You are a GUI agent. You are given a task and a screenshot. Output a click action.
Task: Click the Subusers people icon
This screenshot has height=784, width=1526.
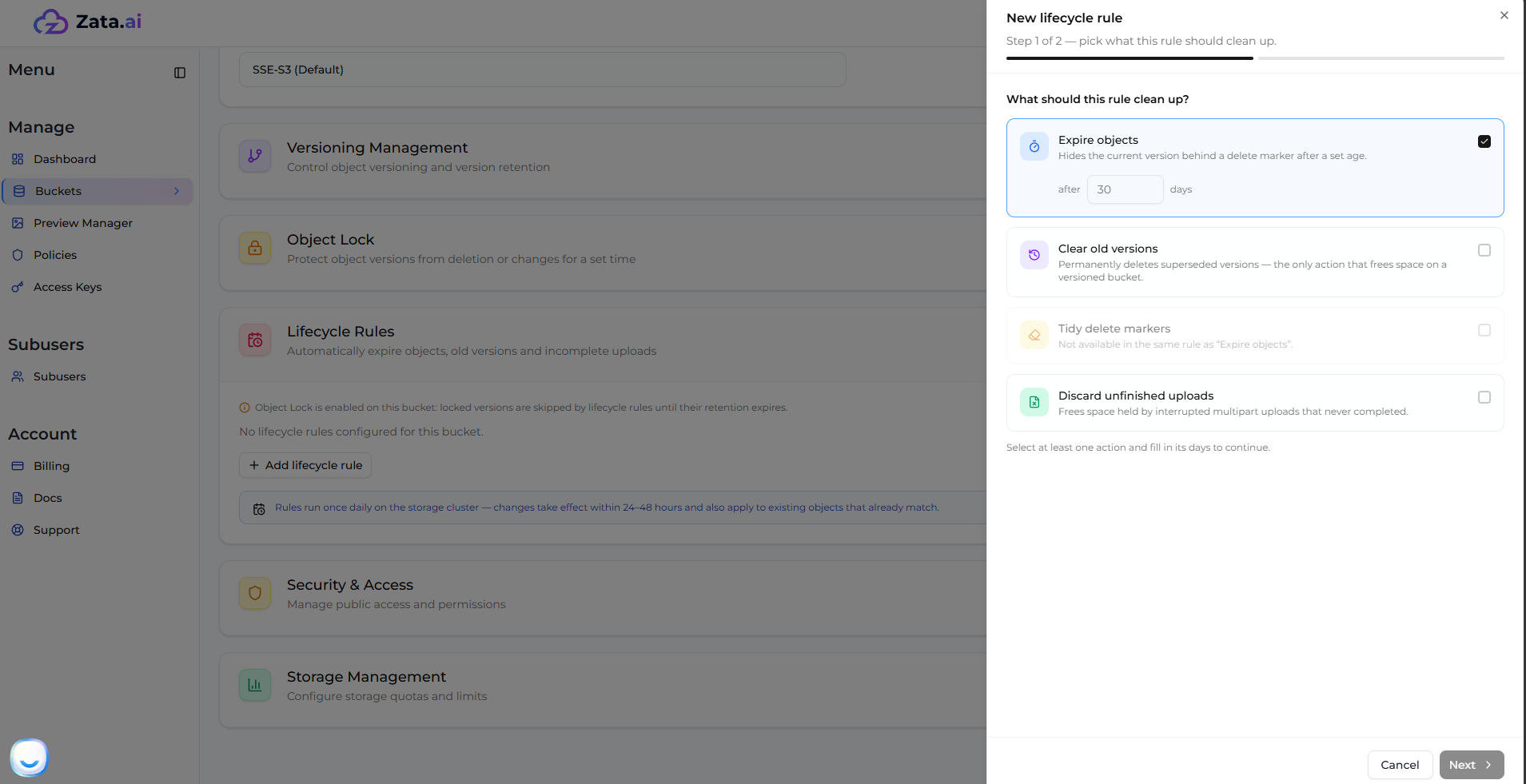tap(18, 376)
